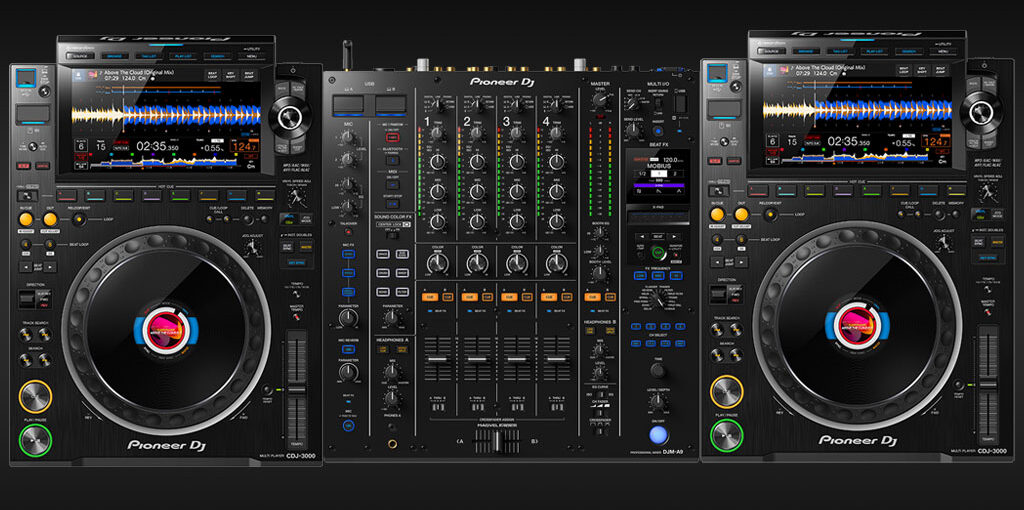
Task: Select SWEEP sound color FX
Action: (x=403, y=273)
